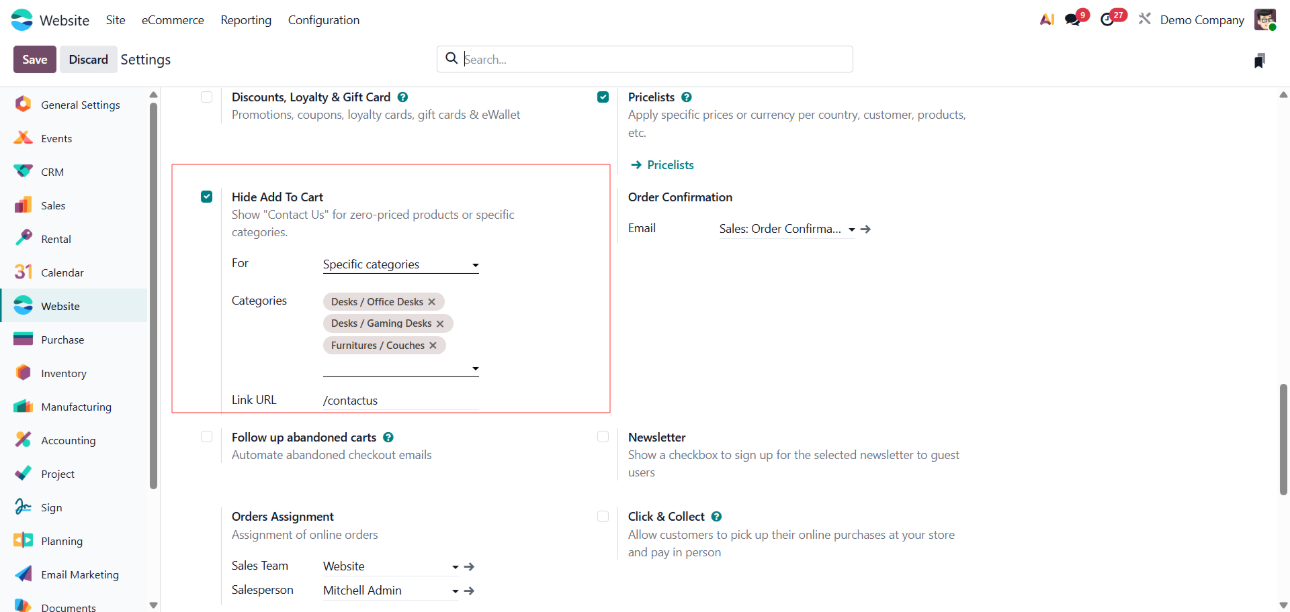Remove the Desks / Office Desks tag
Screen dimensions: 1290x612
[432, 302]
